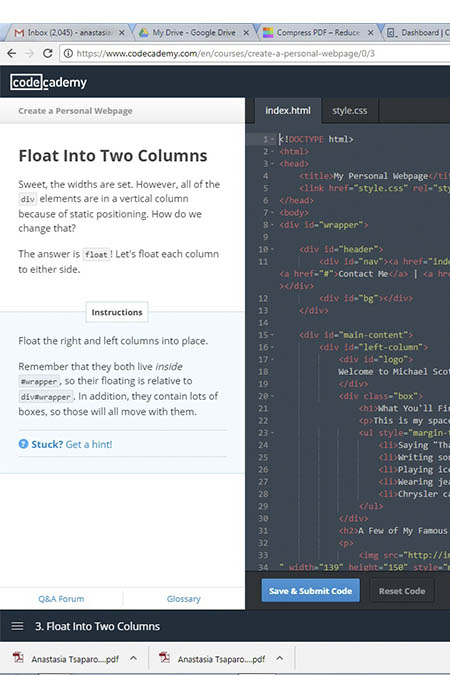The height and width of the screenshot is (675, 450).
Task: Close the My Drive tab
Action: coord(246,33)
